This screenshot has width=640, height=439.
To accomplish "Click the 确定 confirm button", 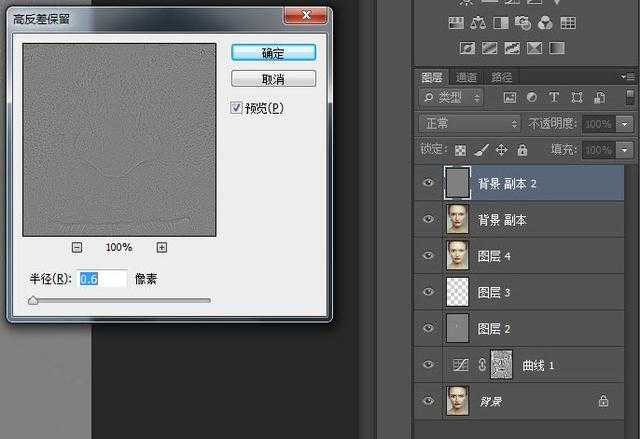I will 273,53.
